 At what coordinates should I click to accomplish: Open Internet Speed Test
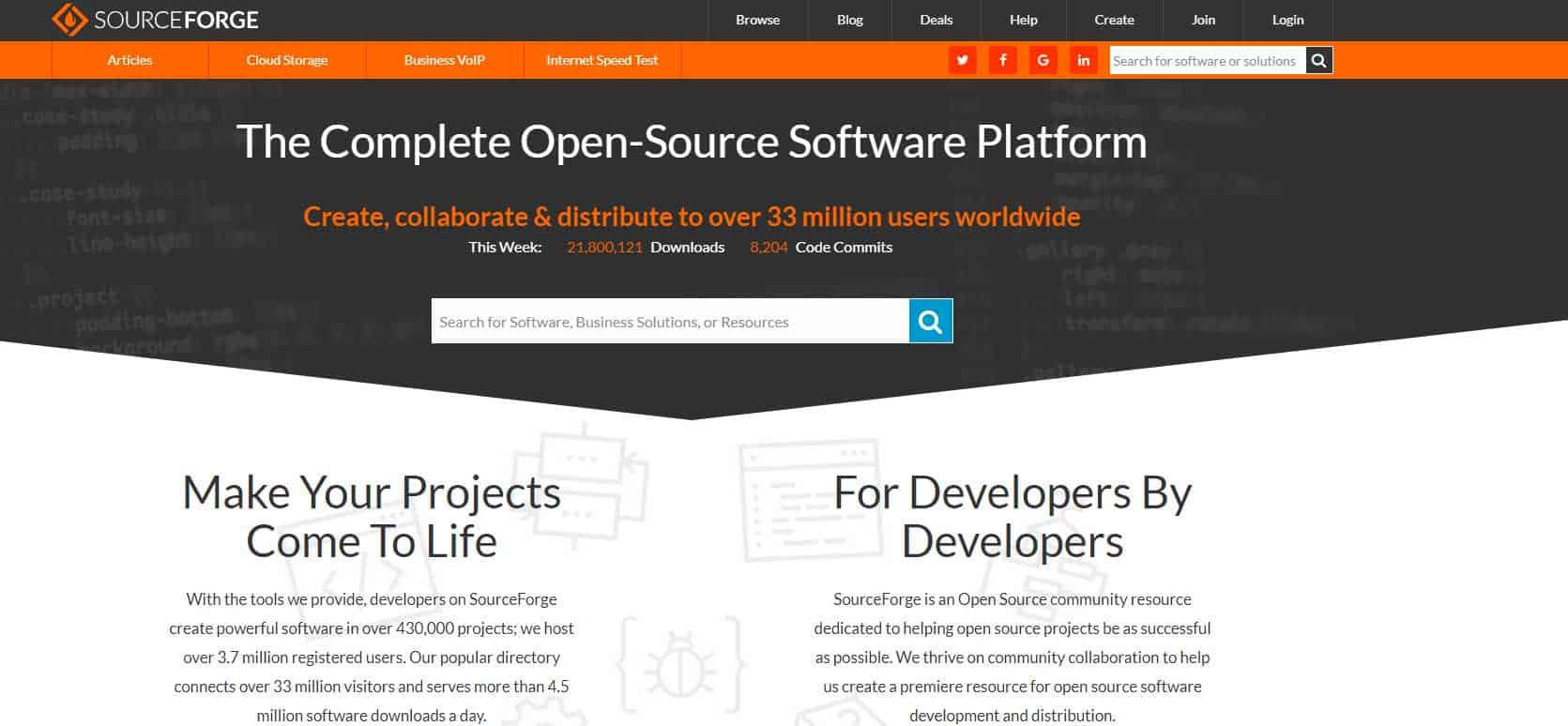602,60
